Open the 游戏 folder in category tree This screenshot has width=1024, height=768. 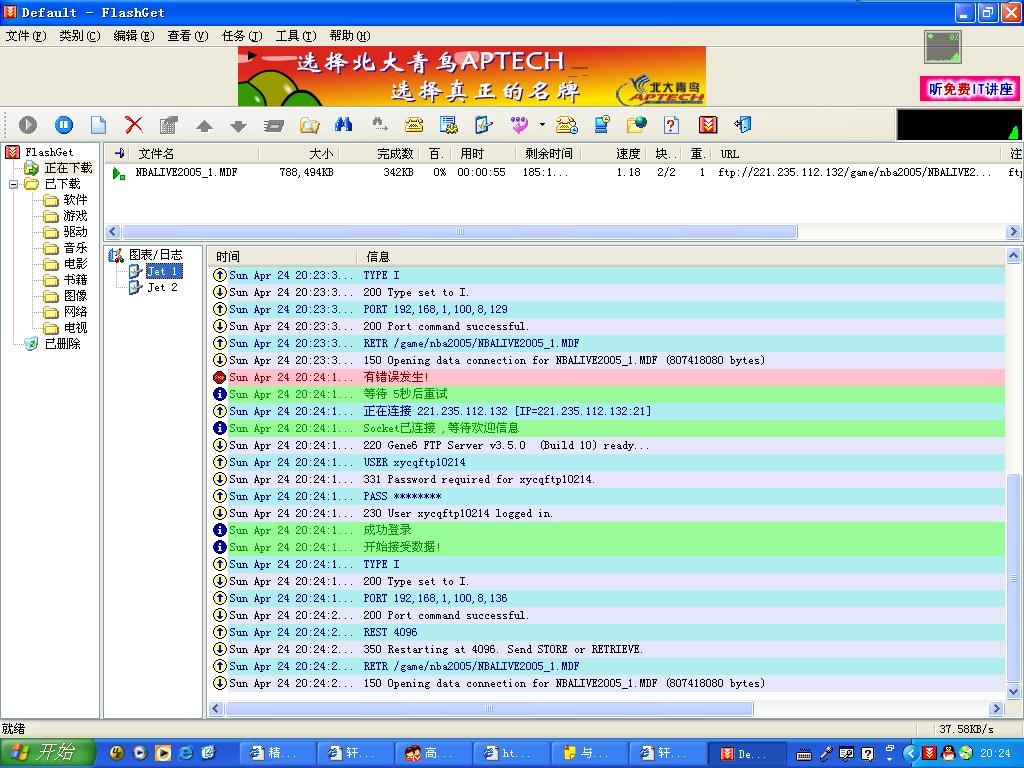75,216
